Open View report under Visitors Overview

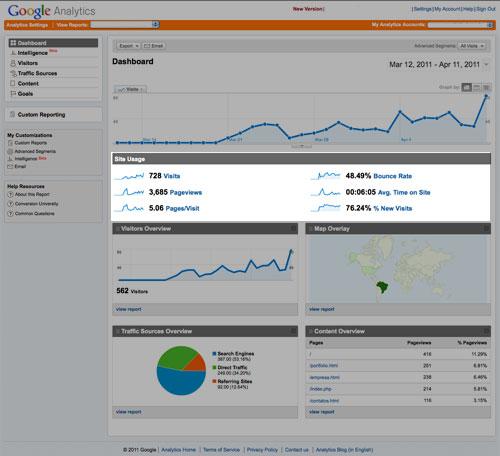129,309
